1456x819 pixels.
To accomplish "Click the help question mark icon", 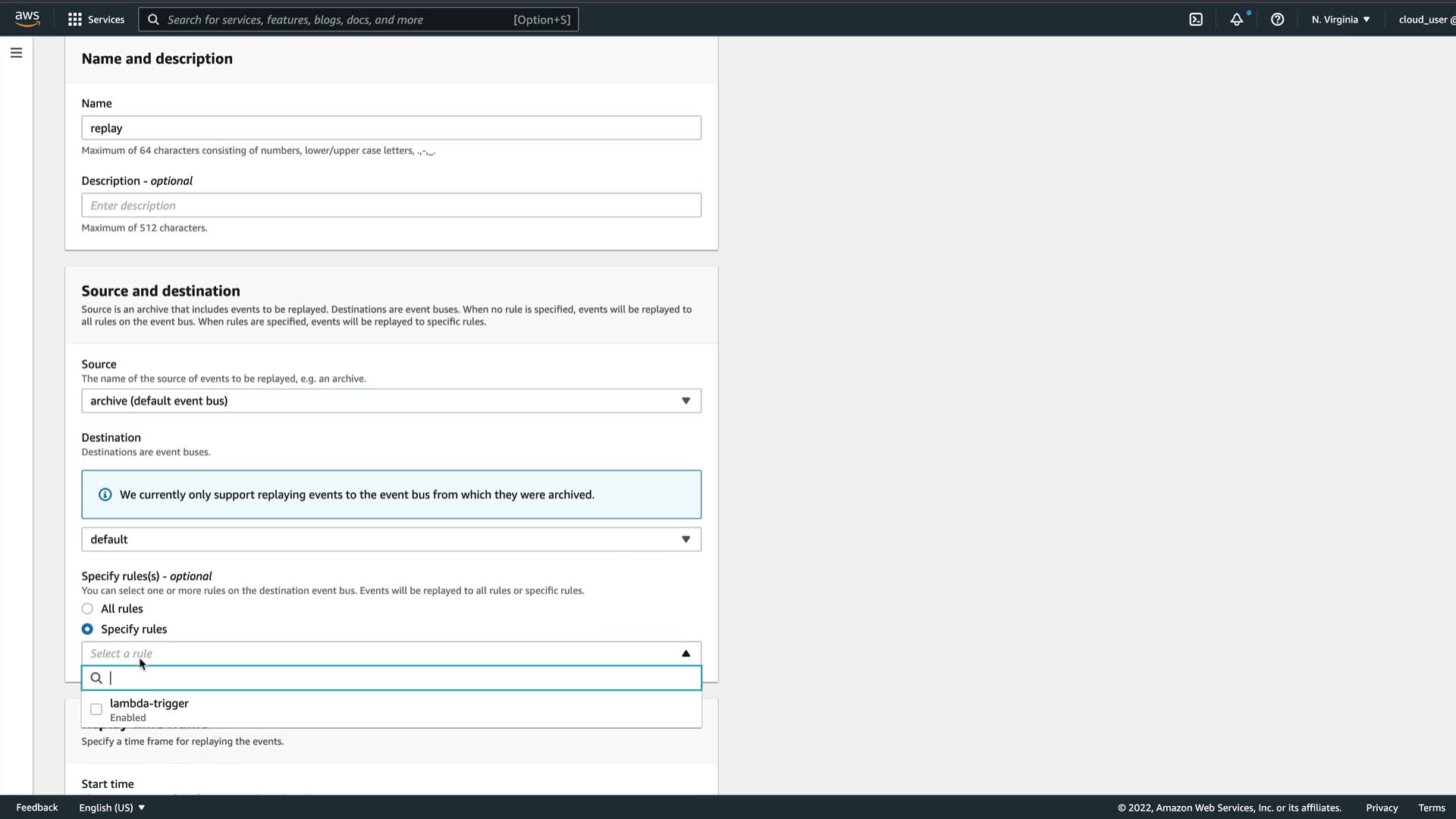I will pos(1277,20).
